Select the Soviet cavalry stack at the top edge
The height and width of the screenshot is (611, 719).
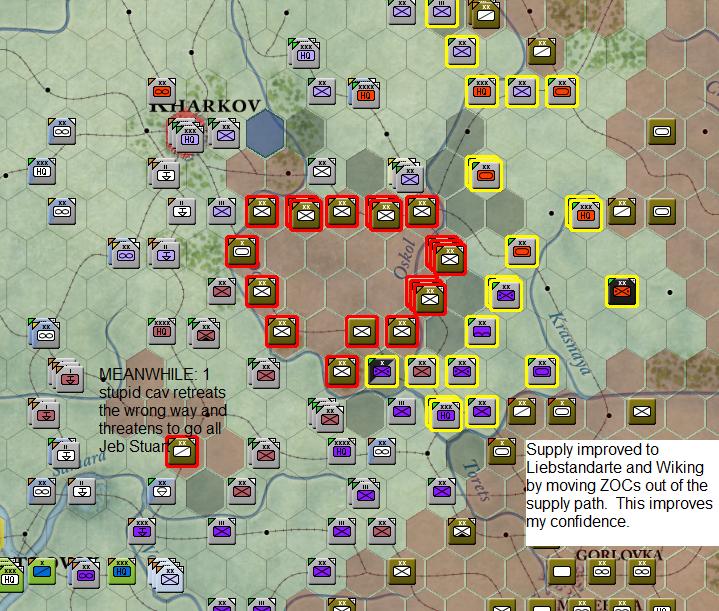485,13
